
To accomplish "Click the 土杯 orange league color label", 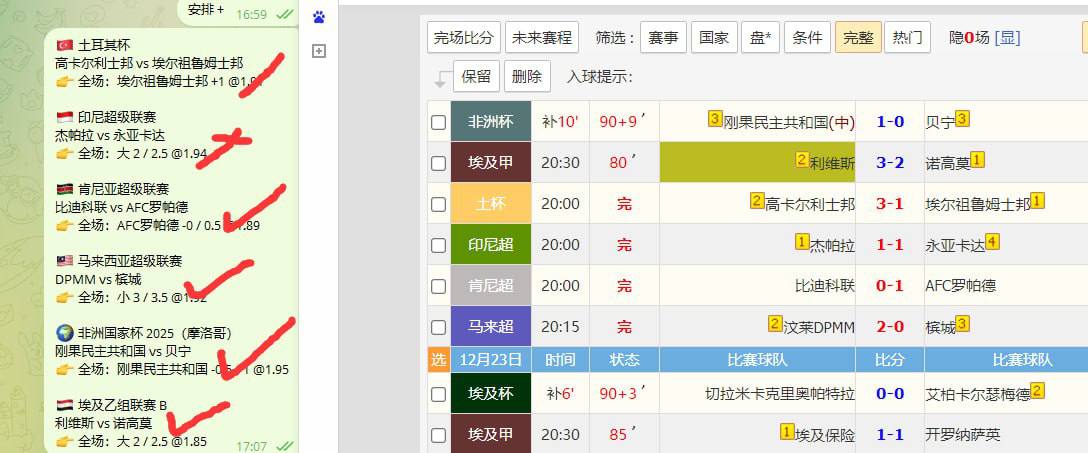I will click(x=490, y=204).
